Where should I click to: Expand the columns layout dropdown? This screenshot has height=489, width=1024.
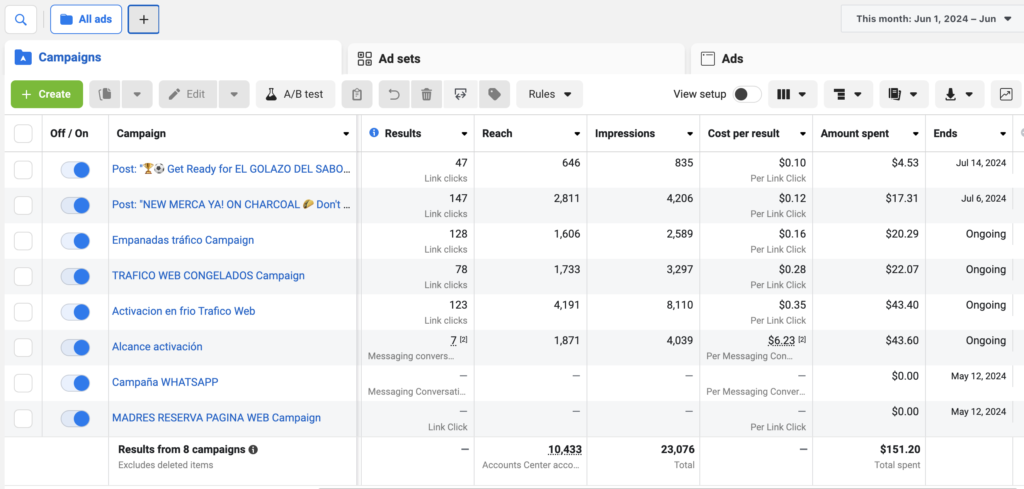coord(792,94)
